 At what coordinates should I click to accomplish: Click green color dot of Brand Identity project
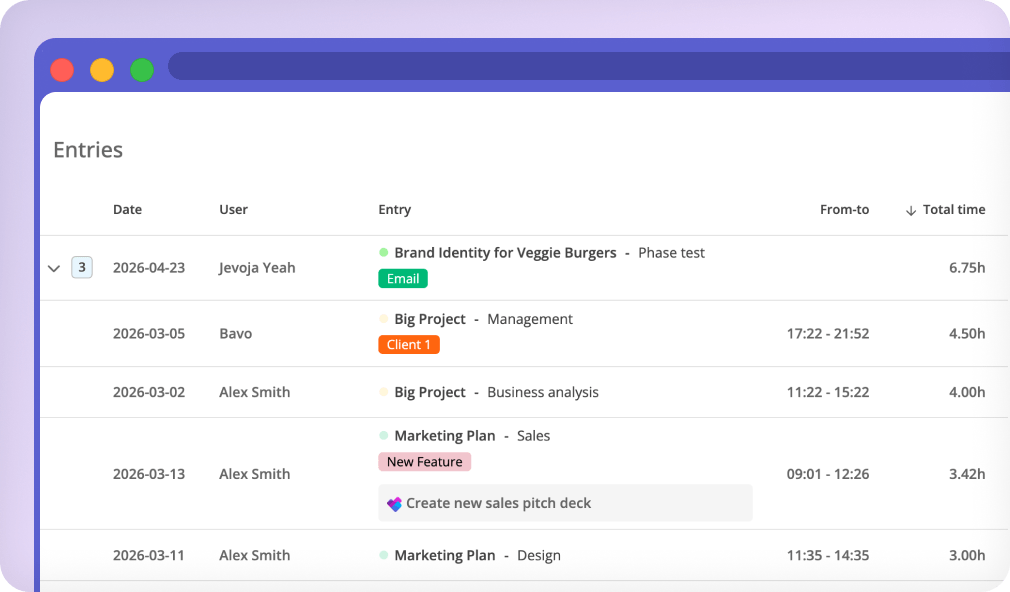click(384, 253)
